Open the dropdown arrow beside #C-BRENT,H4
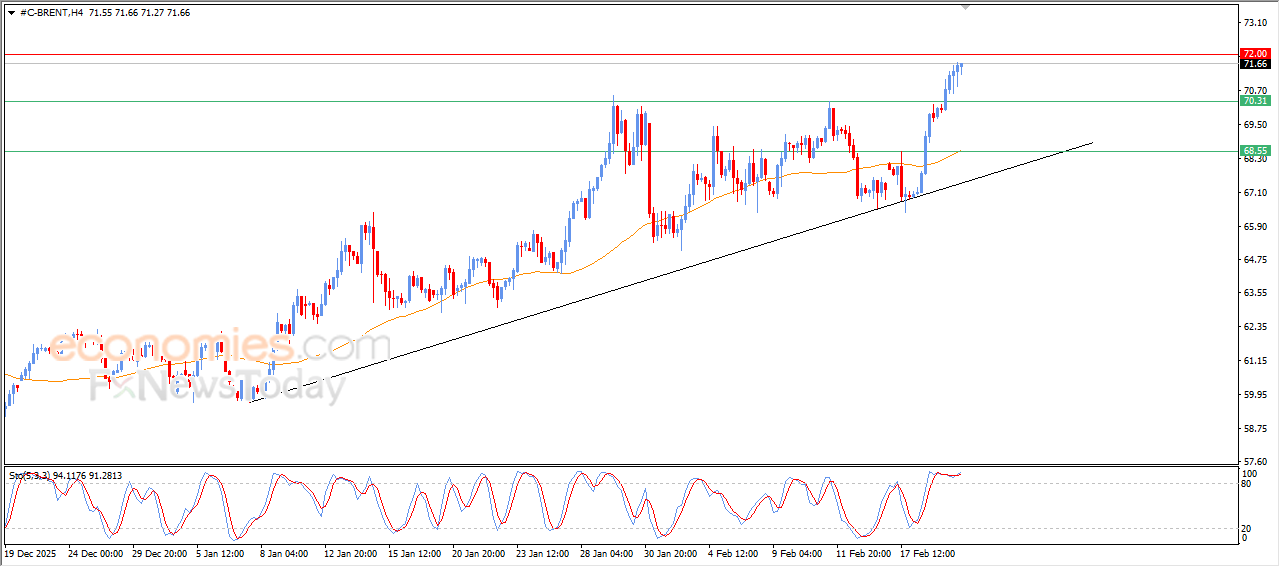Viewport: 1280px width, 567px height. 11,12
